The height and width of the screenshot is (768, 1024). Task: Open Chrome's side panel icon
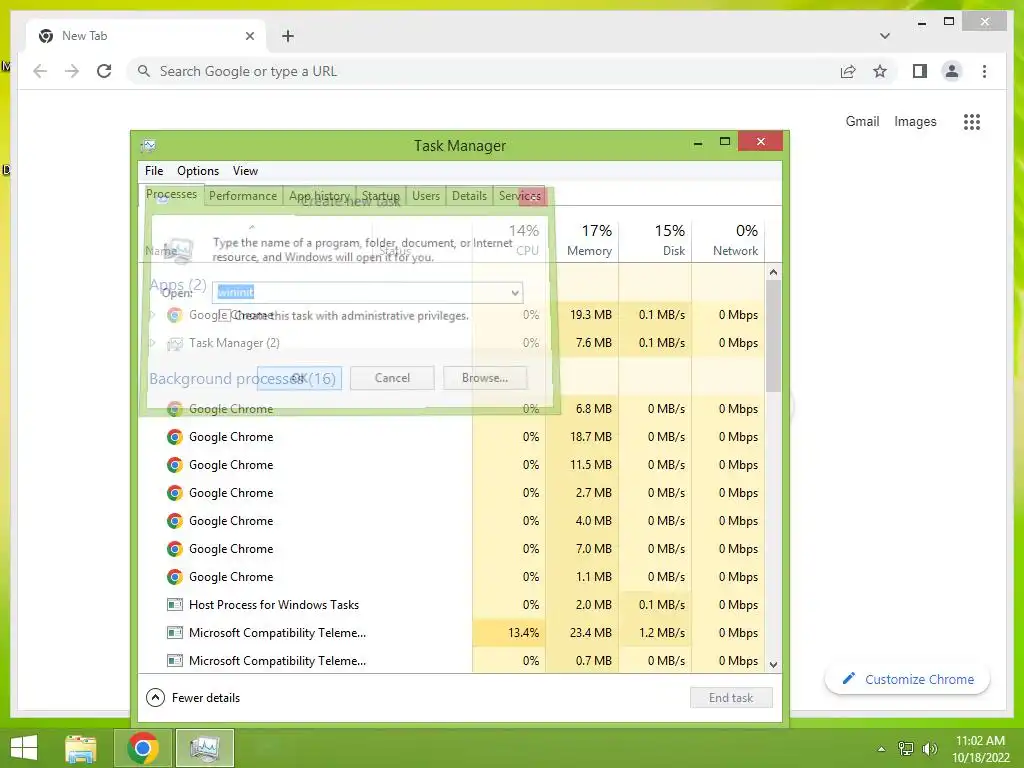(920, 71)
